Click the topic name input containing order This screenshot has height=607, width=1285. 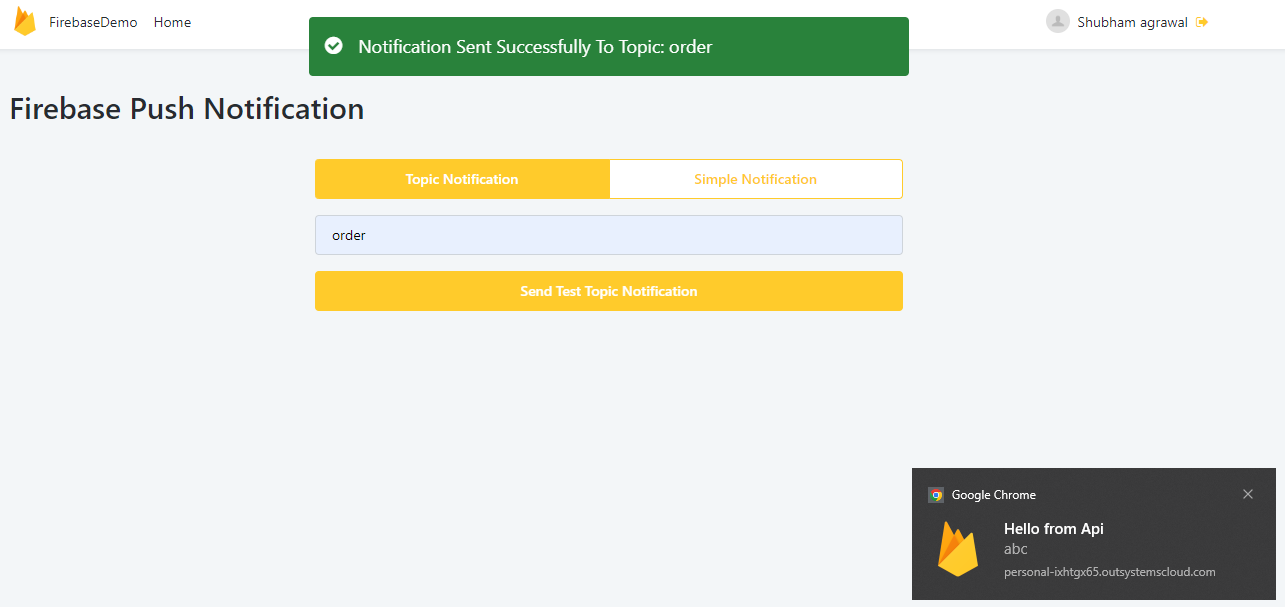(x=608, y=234)
